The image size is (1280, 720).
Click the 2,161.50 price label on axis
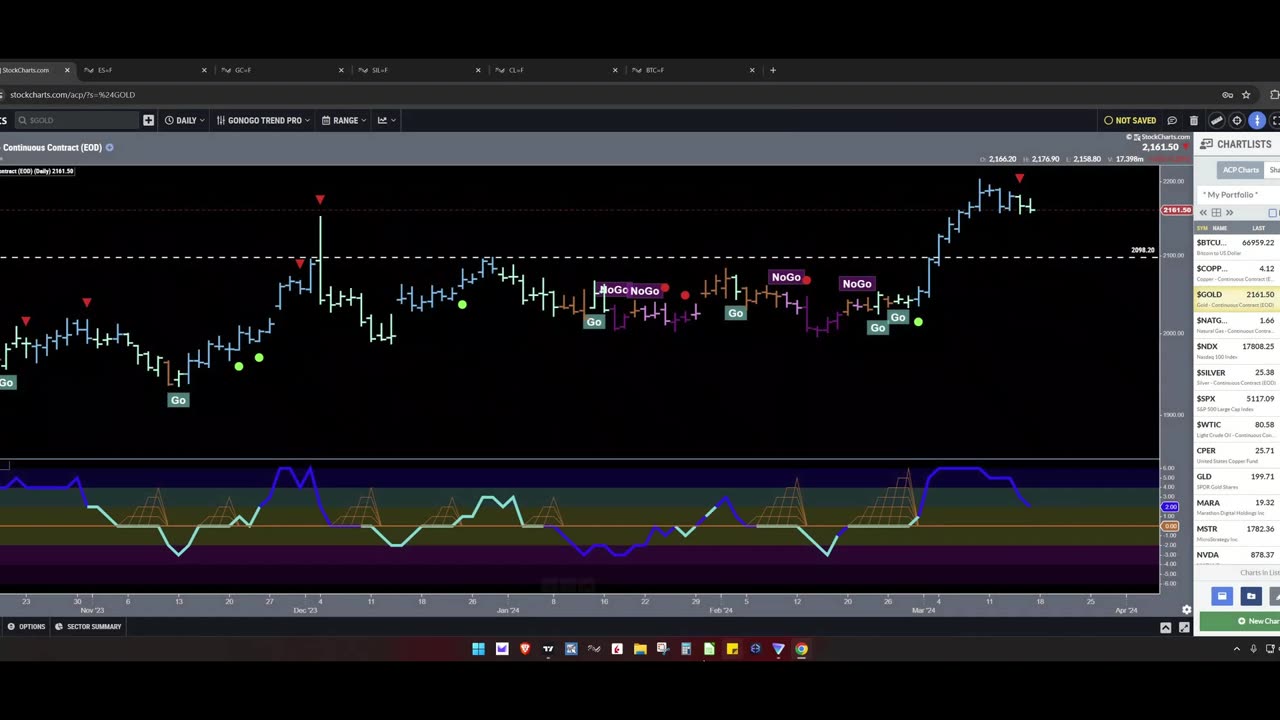(x=1176, y=210)
